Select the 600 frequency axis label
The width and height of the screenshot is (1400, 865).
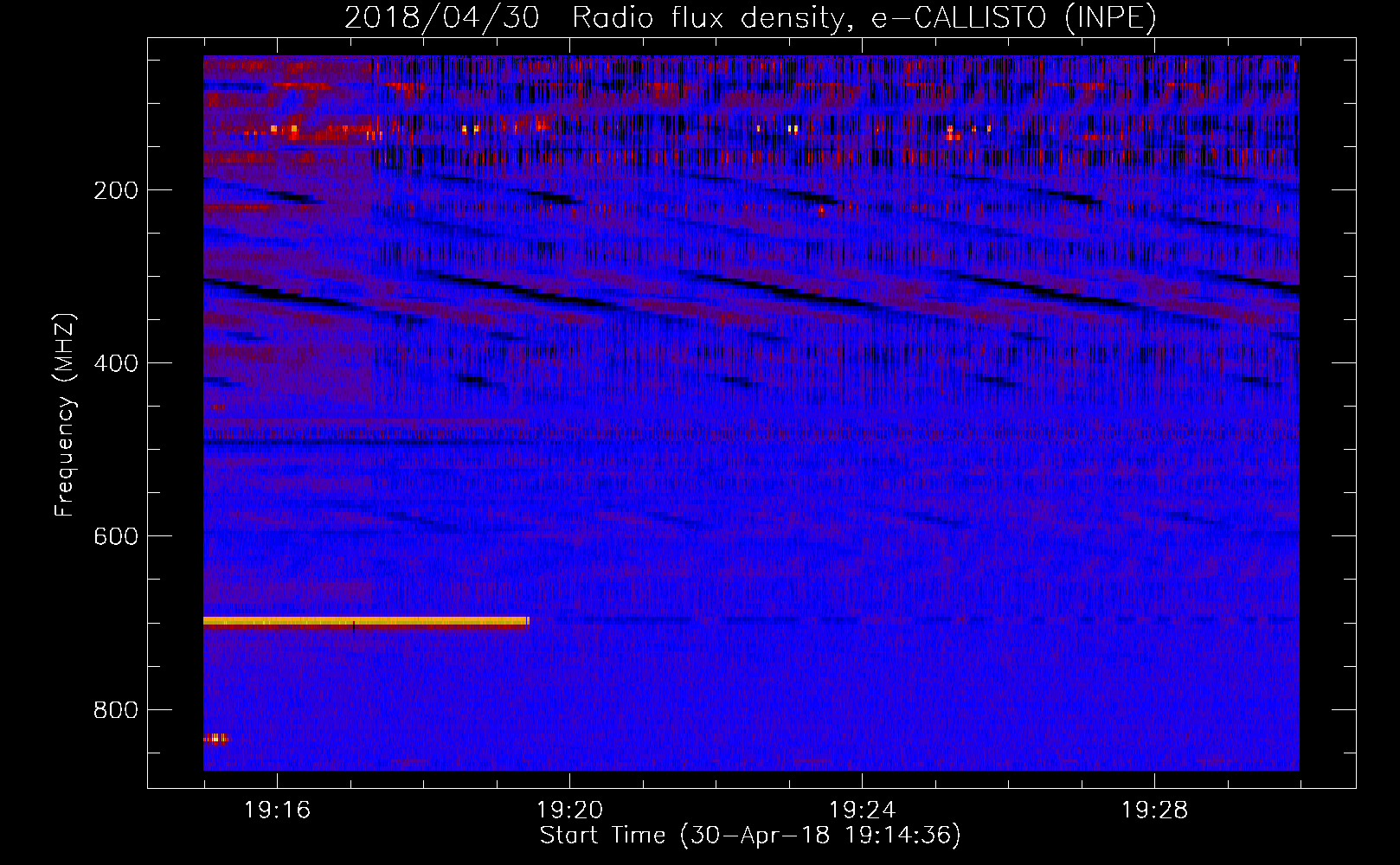tap(116, 536)
